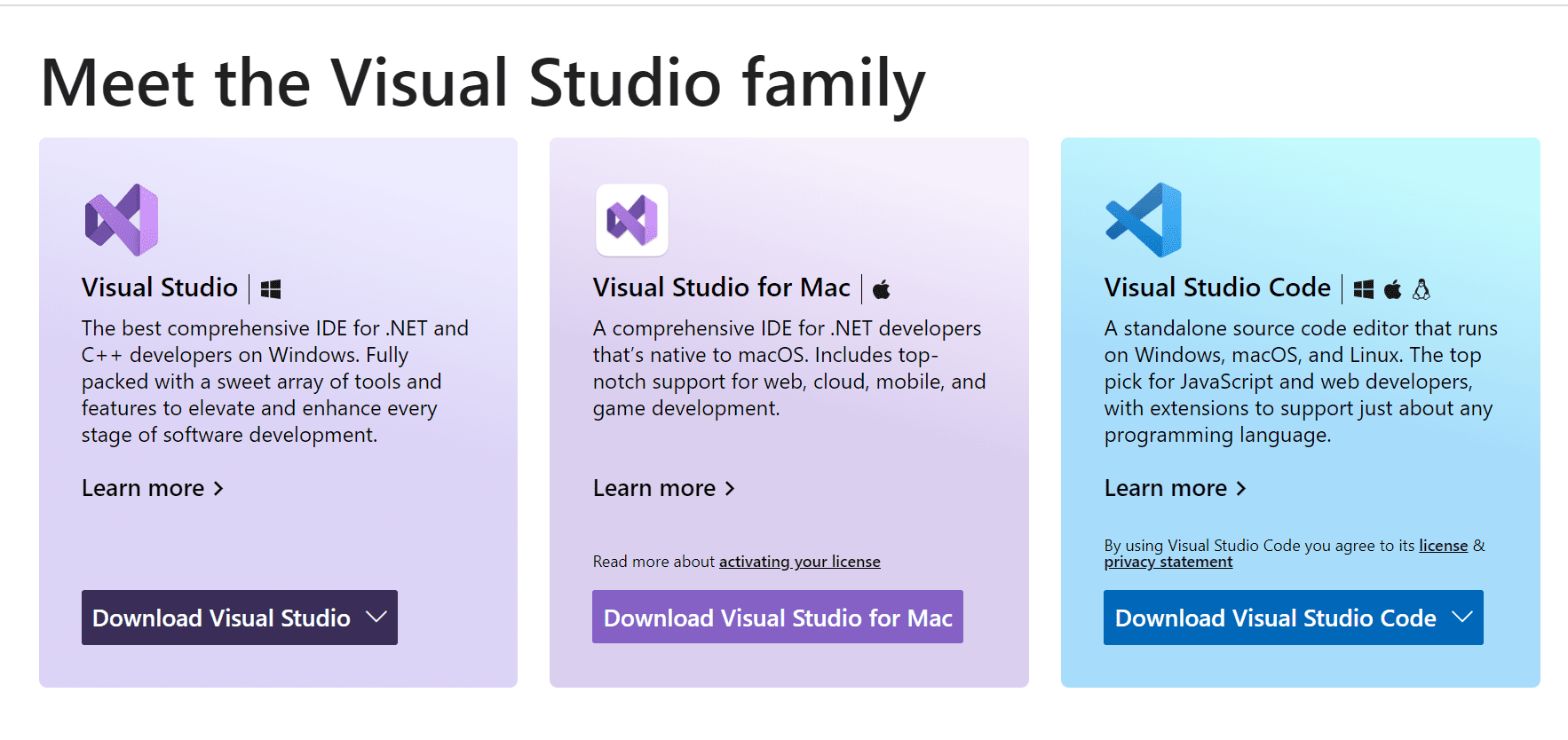Click the Visual Studio Code card title

point(1217,287)
